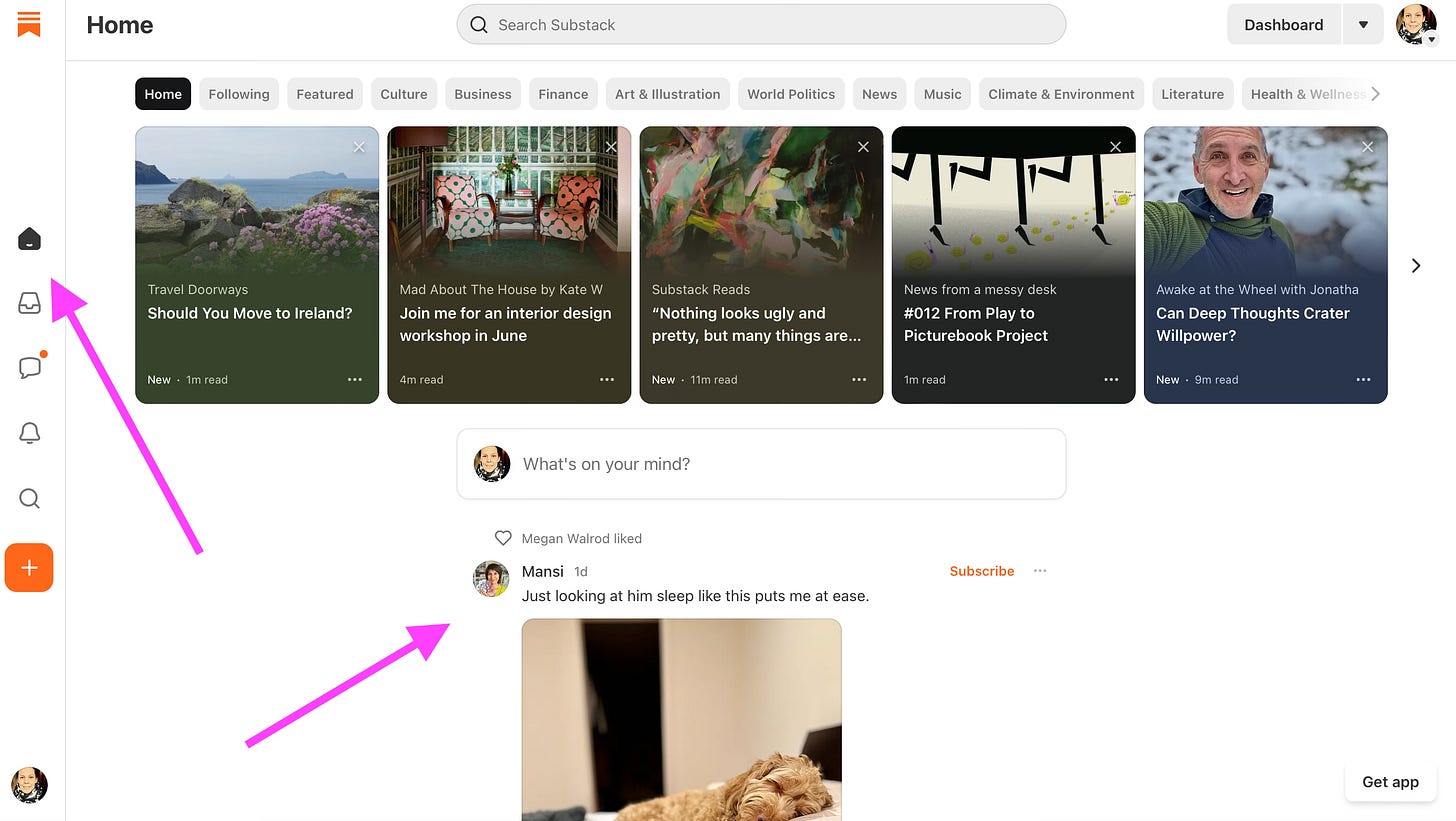Open the Nothing looks ugly and pretty post
The image size is (1456, 821).
(x=757, y=324)
